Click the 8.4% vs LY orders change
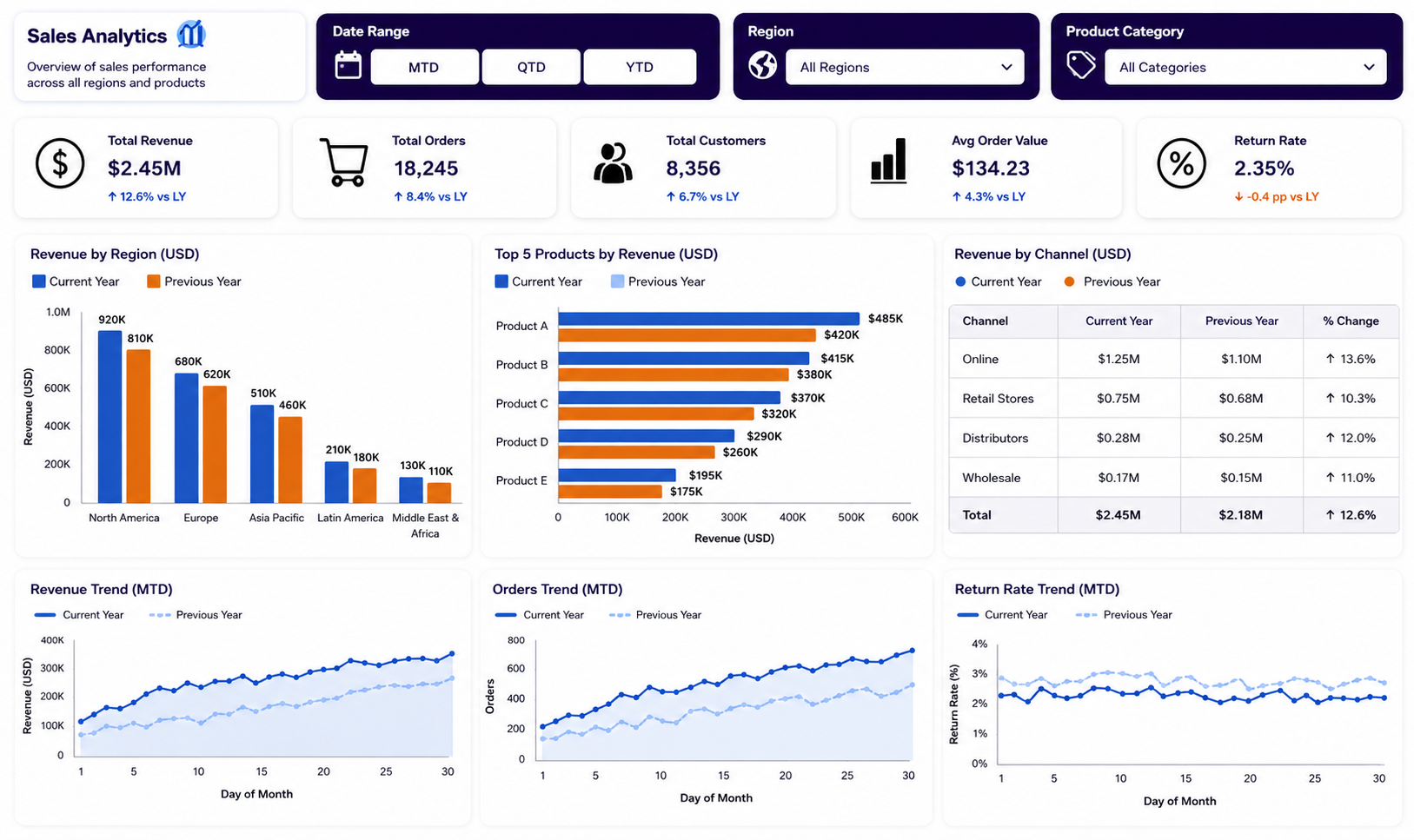Viewport: 1414px width, 840px height. [430, 196]
